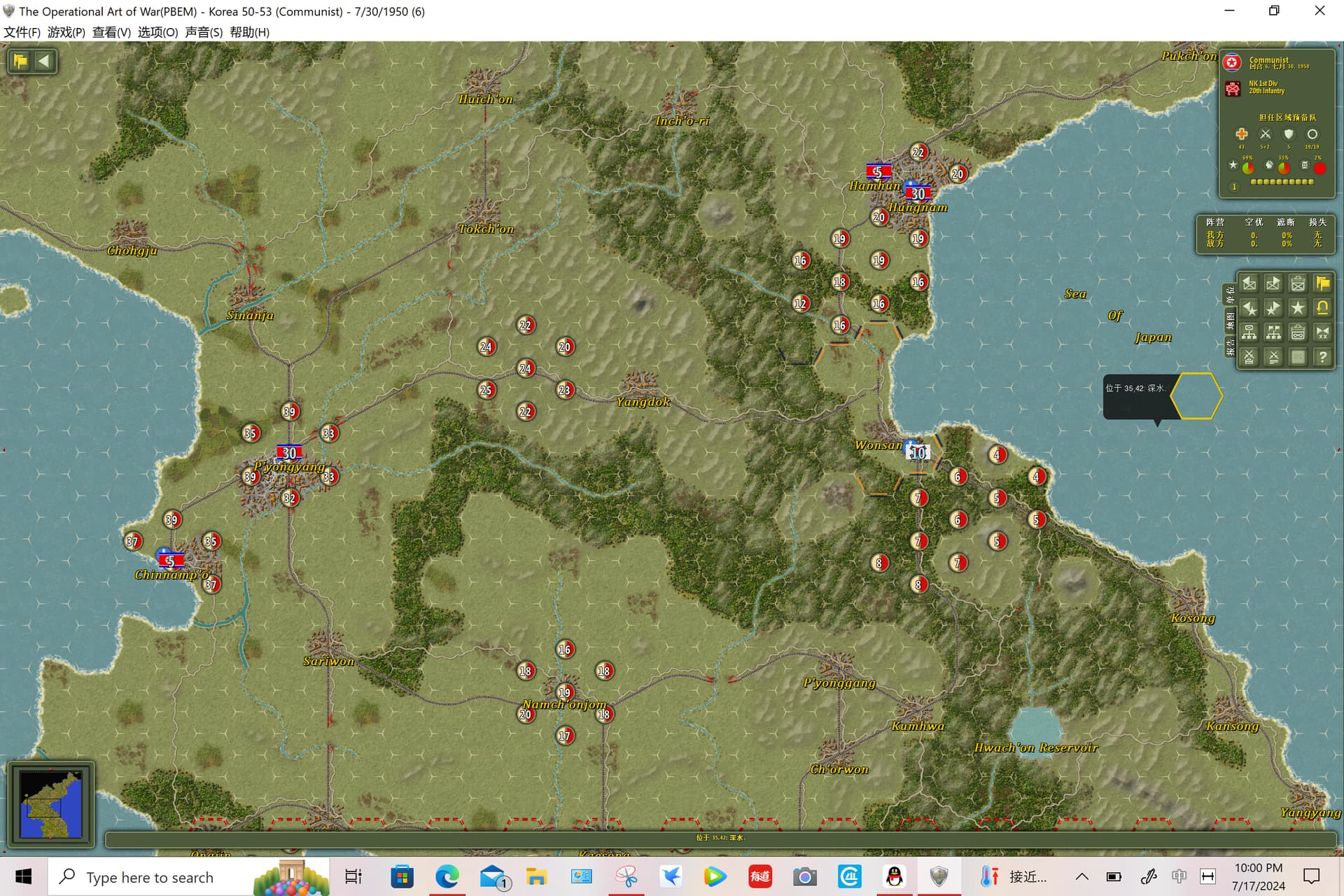Open the 文件(F) menu
Screen dimensions: 1344x896
click(x=22, y=32)
